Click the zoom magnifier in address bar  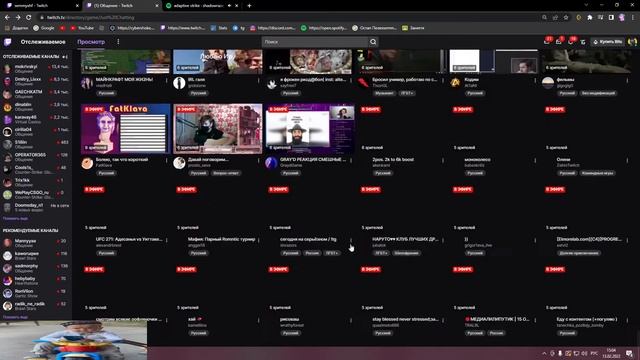pyautogui.click(x=544, y=18)
